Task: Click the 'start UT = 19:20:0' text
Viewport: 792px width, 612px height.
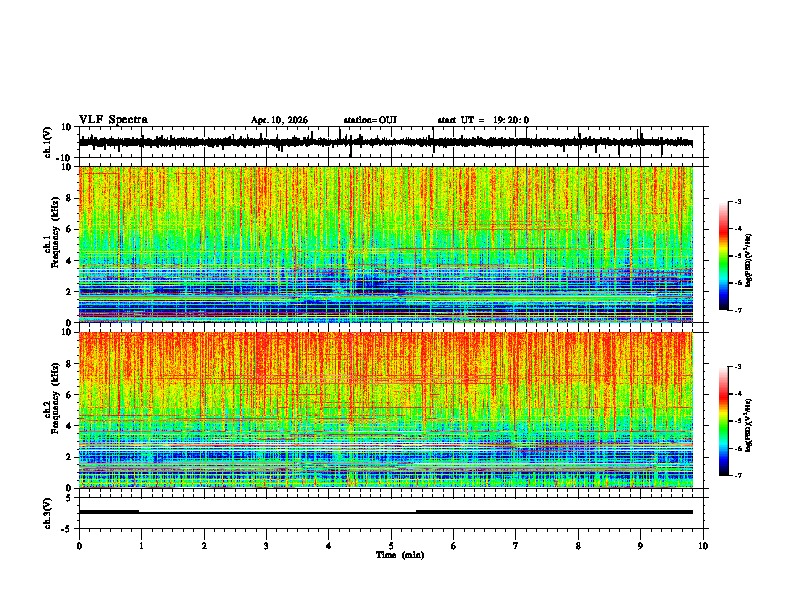Action: point(483,120)
